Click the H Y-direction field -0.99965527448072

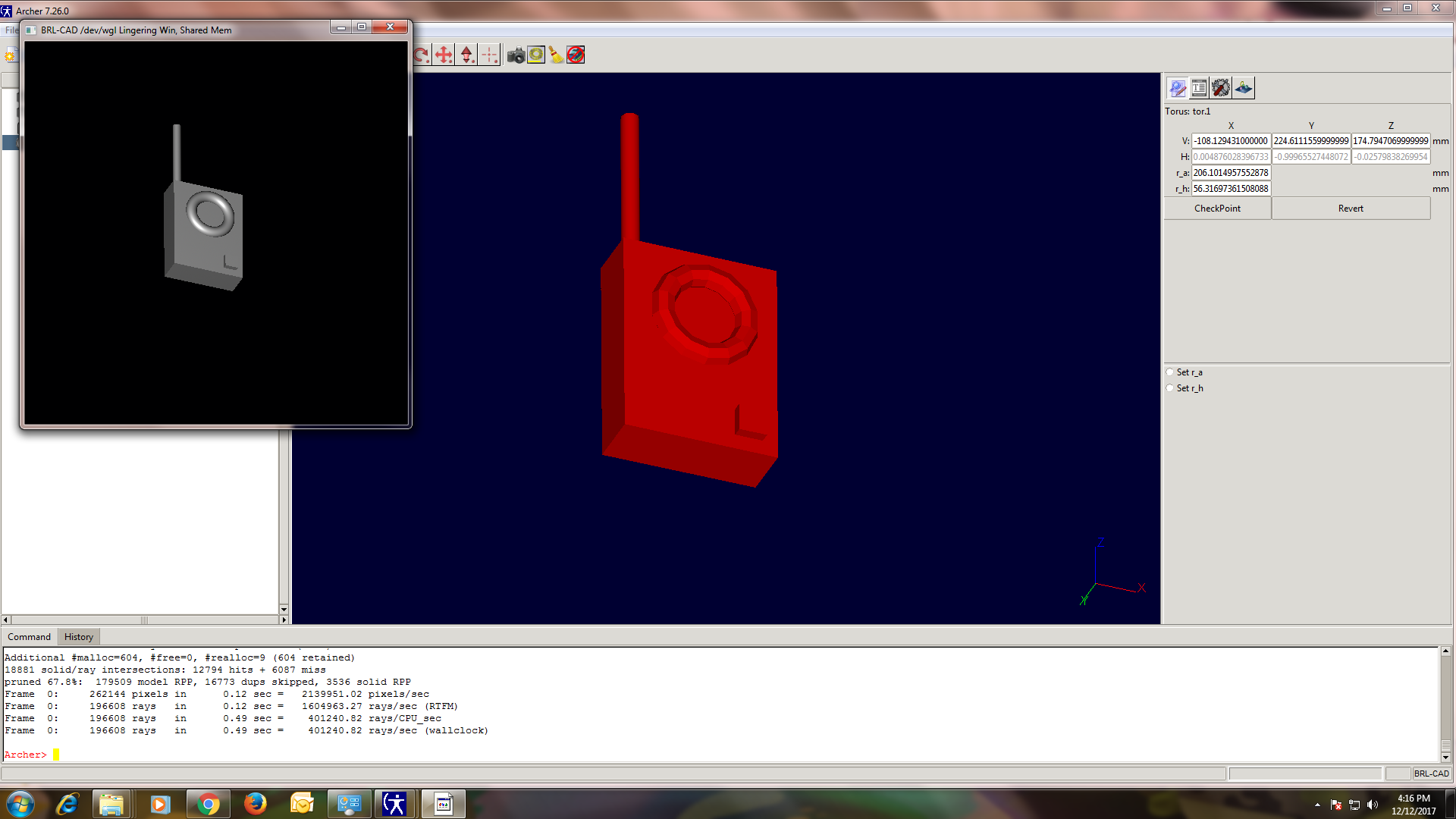(x=1311, y=157)
